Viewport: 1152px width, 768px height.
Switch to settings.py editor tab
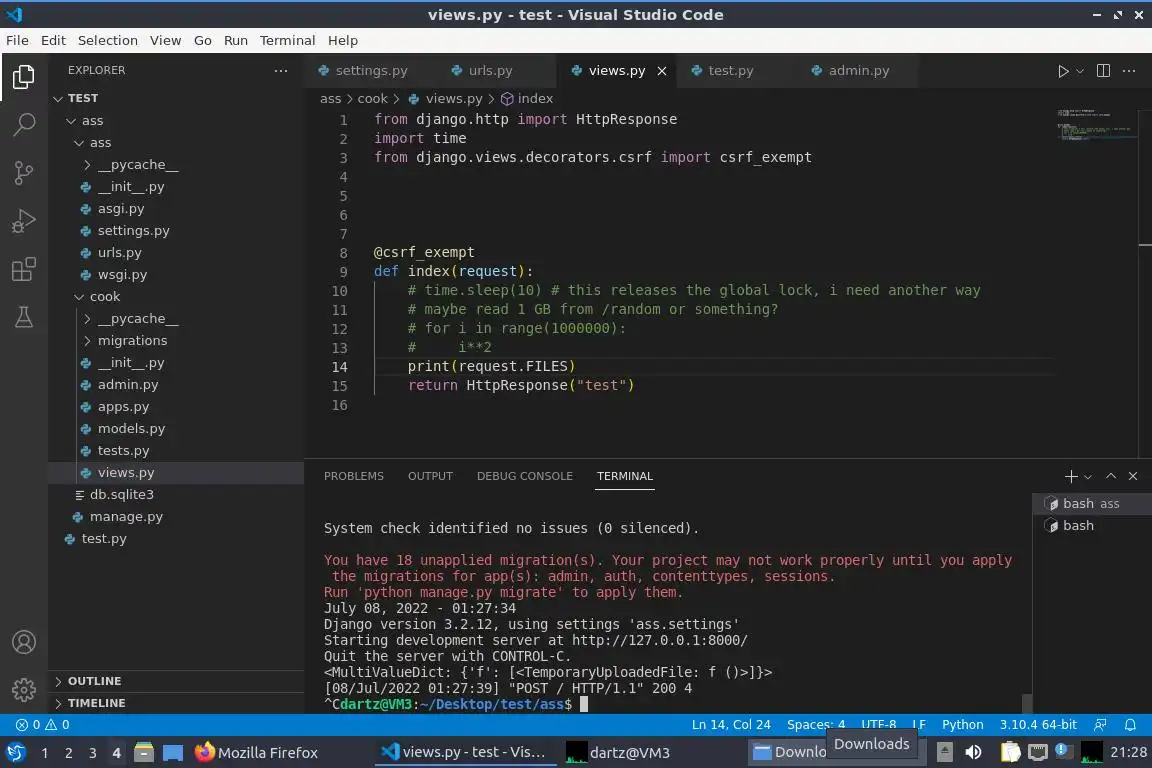[371, 71]
